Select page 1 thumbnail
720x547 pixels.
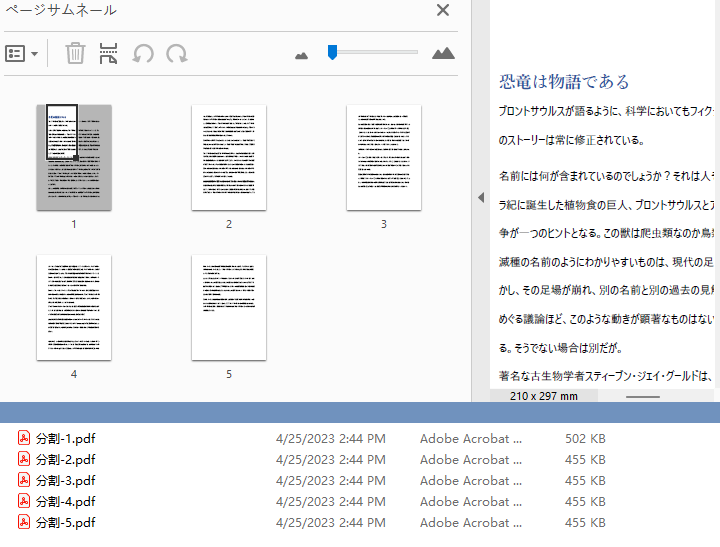coord(74,158)
